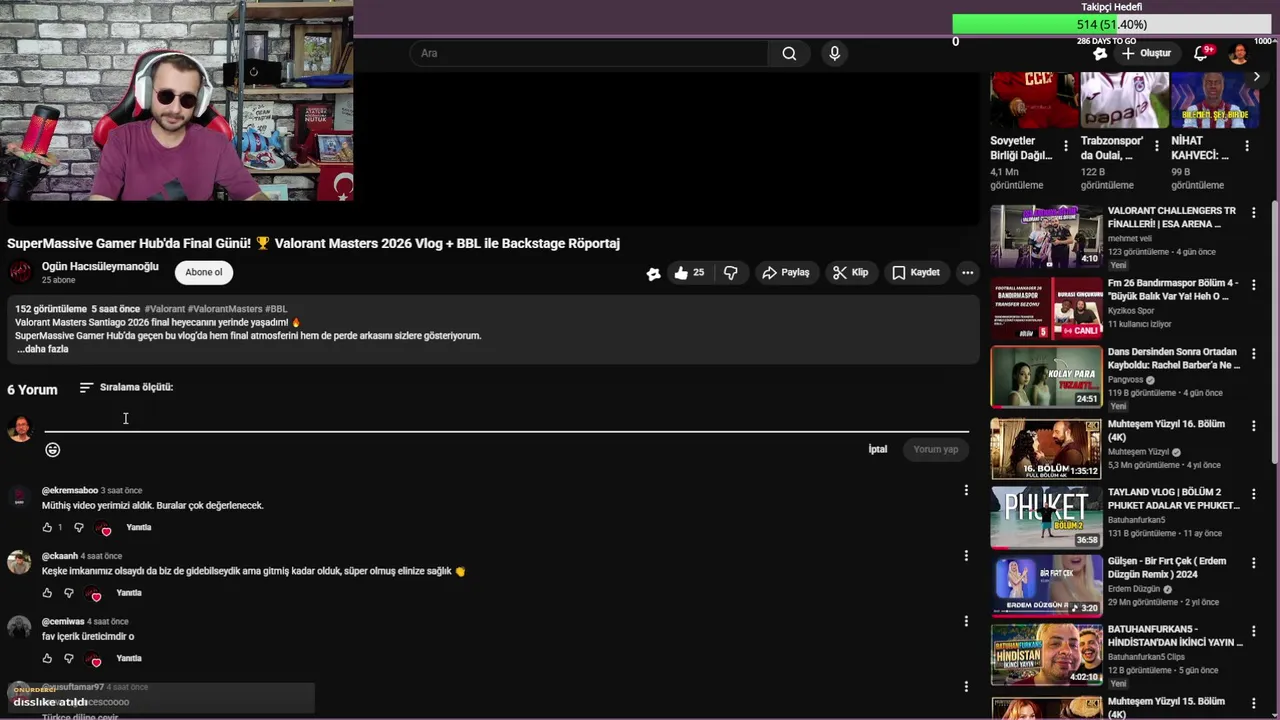Open PHUKET Tayland vlog thumbnail
Image resolution: width=1280 pixels, height=720 pixels.
click(x=1046, y=517)
